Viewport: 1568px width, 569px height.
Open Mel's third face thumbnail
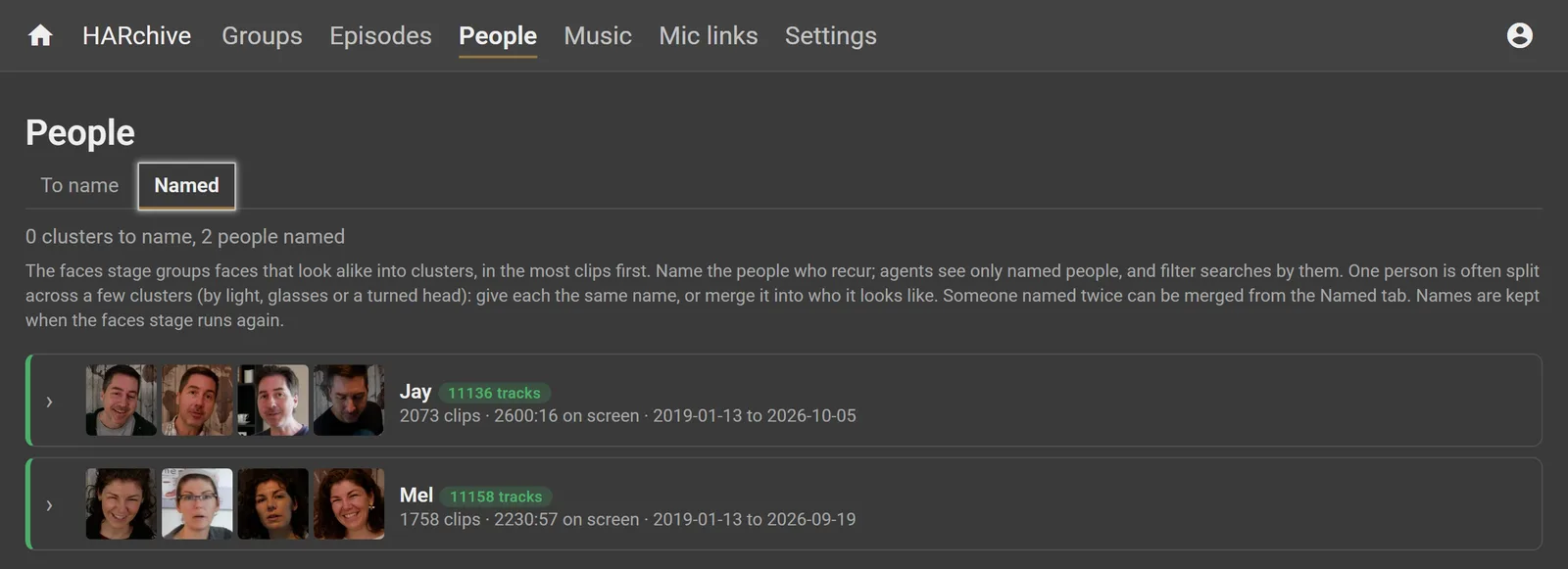[273, 503]
